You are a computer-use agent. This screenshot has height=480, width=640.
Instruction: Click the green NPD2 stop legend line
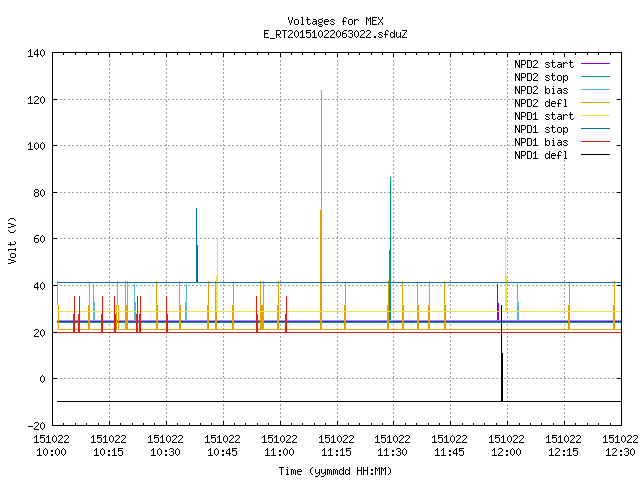click(596, 77)
